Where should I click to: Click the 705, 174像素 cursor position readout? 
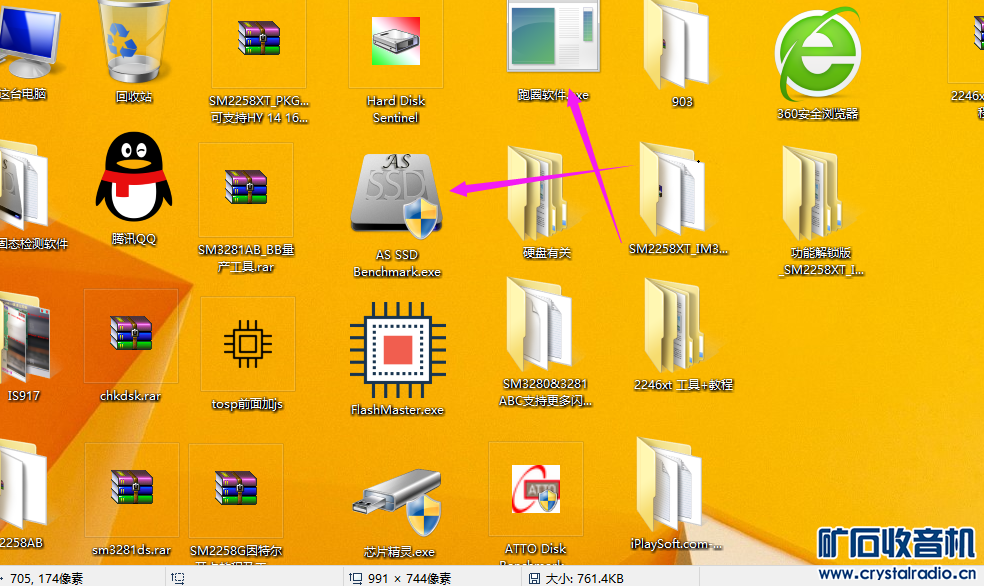46,578
